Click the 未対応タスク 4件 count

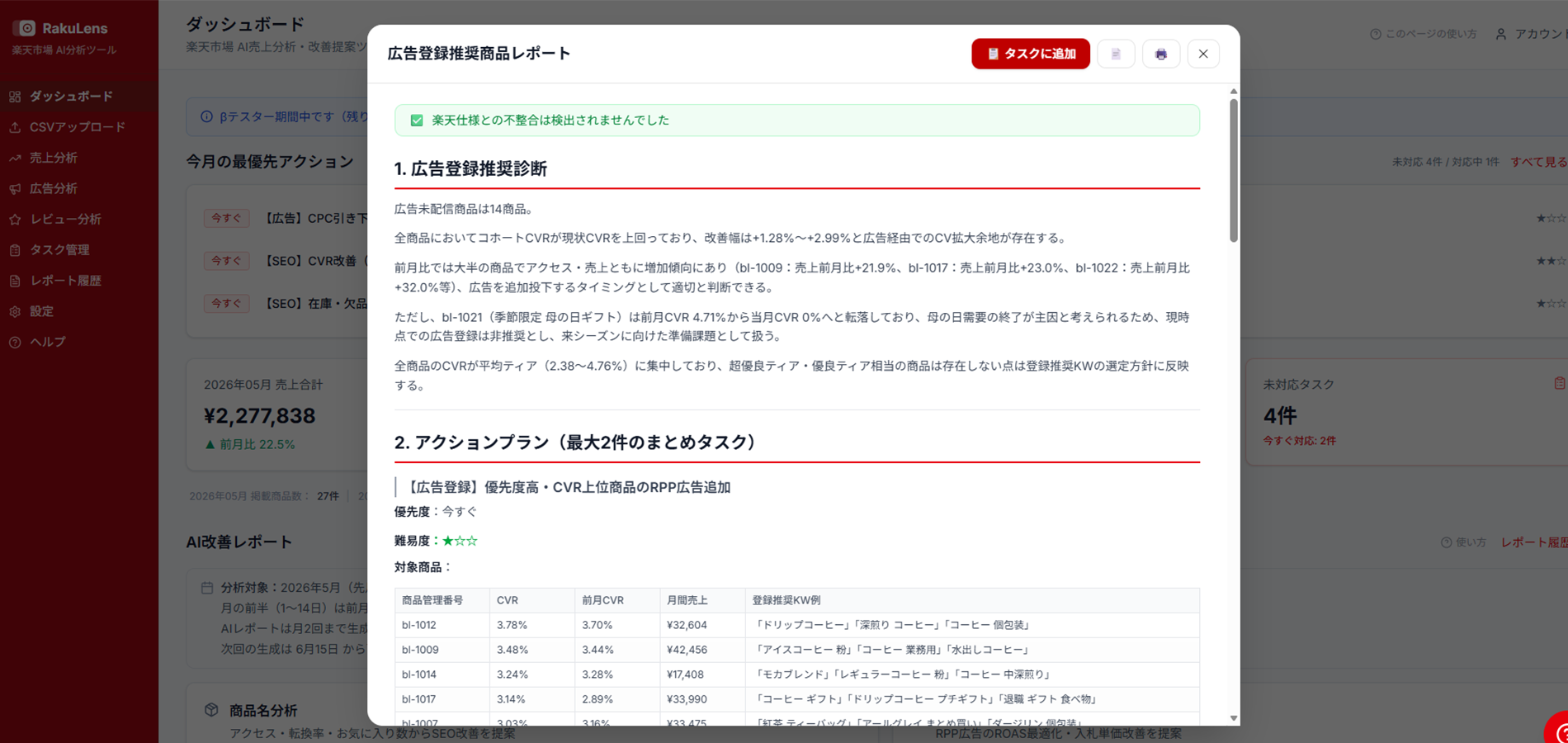coord(1280,415)
